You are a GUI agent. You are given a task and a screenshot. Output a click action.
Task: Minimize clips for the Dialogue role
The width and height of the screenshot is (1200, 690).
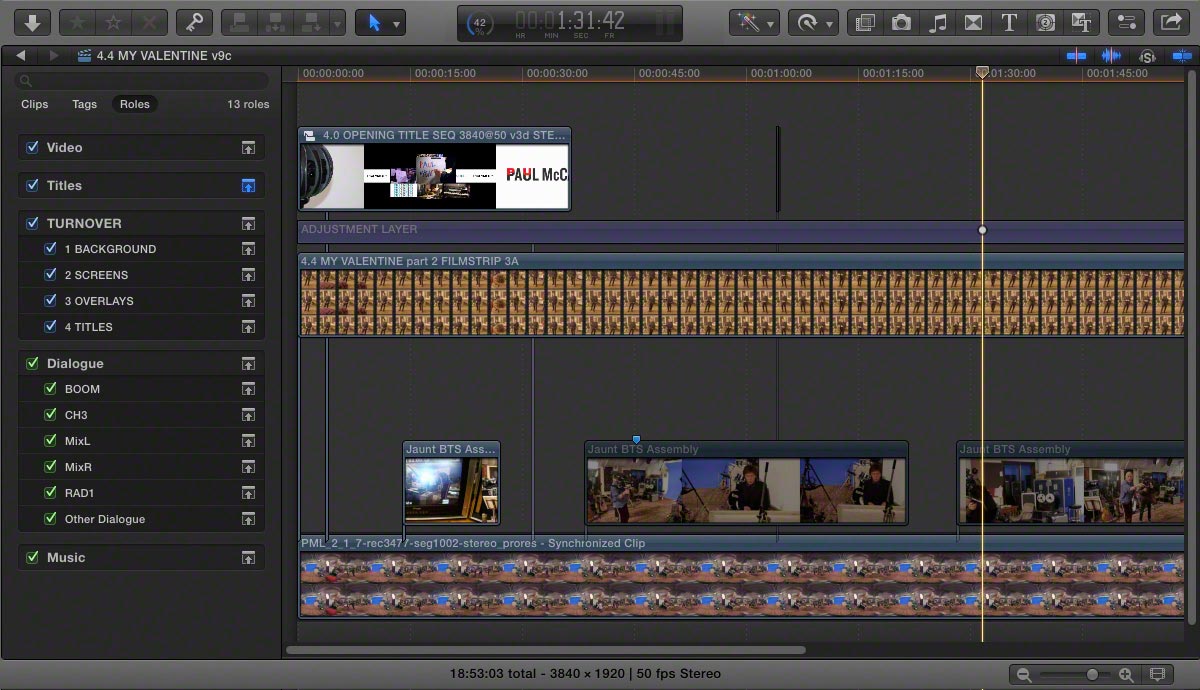pos(248,364)
